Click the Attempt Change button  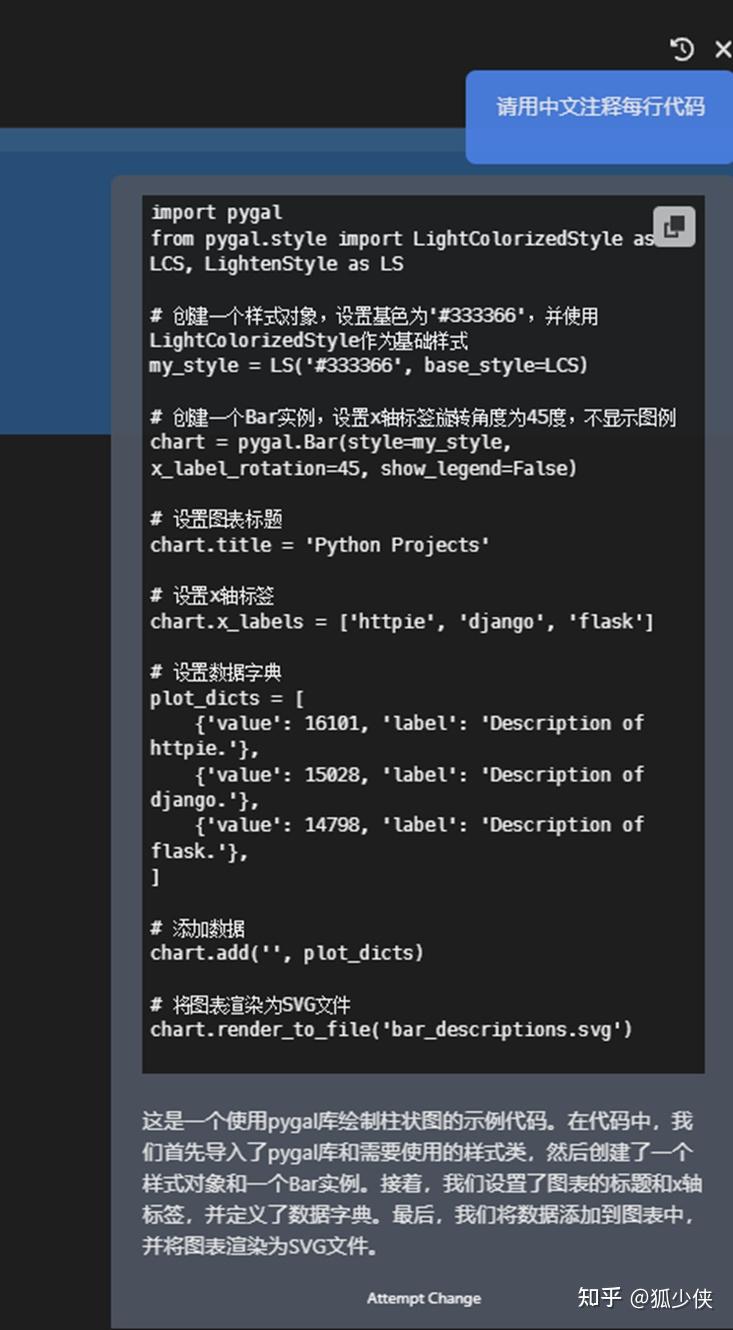424,1298
